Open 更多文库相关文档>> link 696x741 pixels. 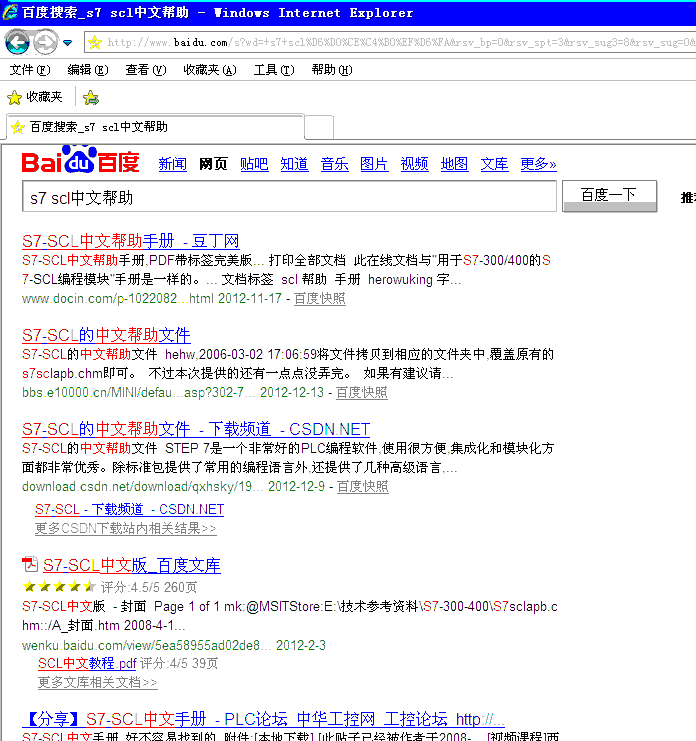(x=97, y=682)
